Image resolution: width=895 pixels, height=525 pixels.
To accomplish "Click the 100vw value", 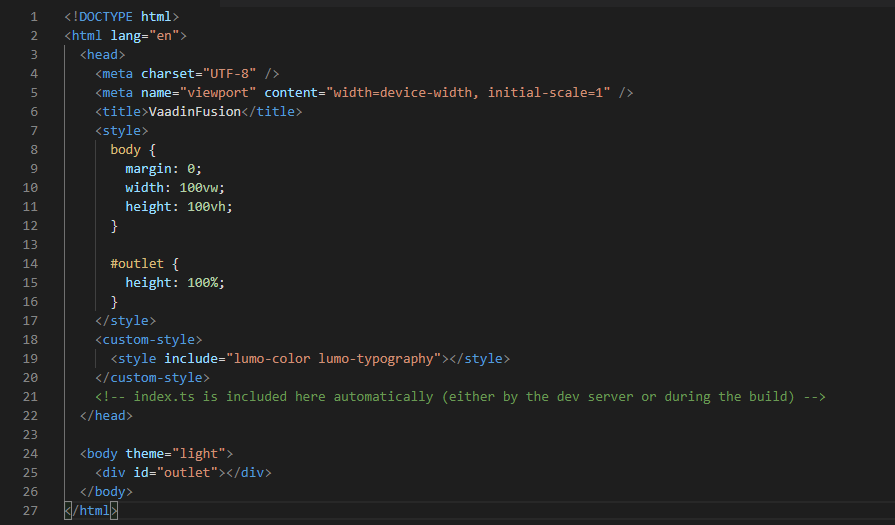I will [x=199, y=188].
